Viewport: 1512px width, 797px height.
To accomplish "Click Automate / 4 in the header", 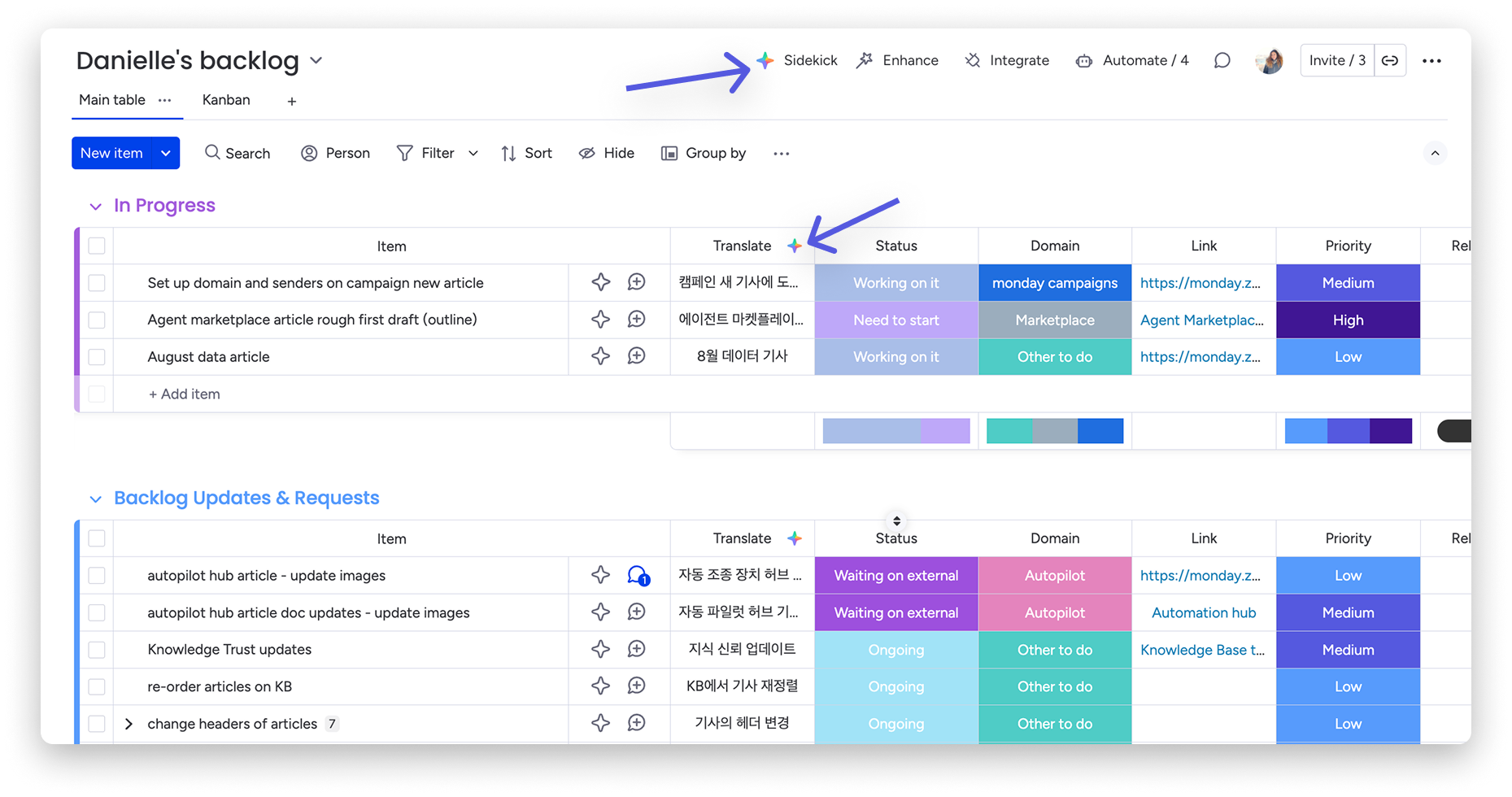I will click(x=1131, y=60).
